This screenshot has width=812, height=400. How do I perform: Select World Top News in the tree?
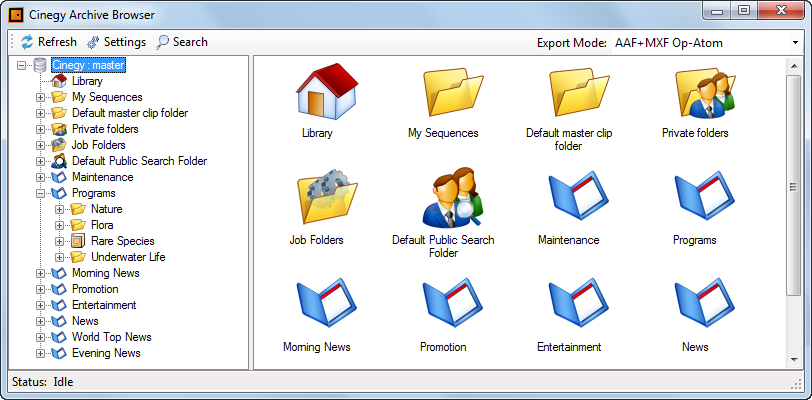point(112,337)
